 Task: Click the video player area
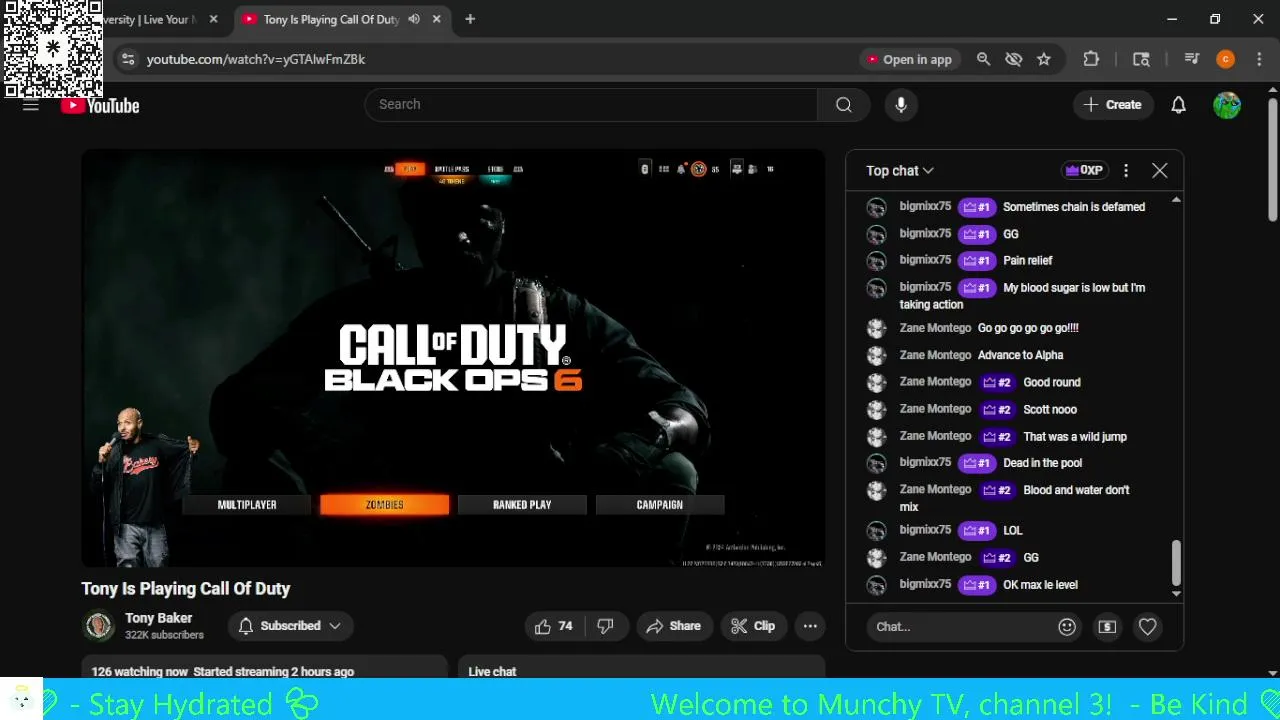coord(453,358)
